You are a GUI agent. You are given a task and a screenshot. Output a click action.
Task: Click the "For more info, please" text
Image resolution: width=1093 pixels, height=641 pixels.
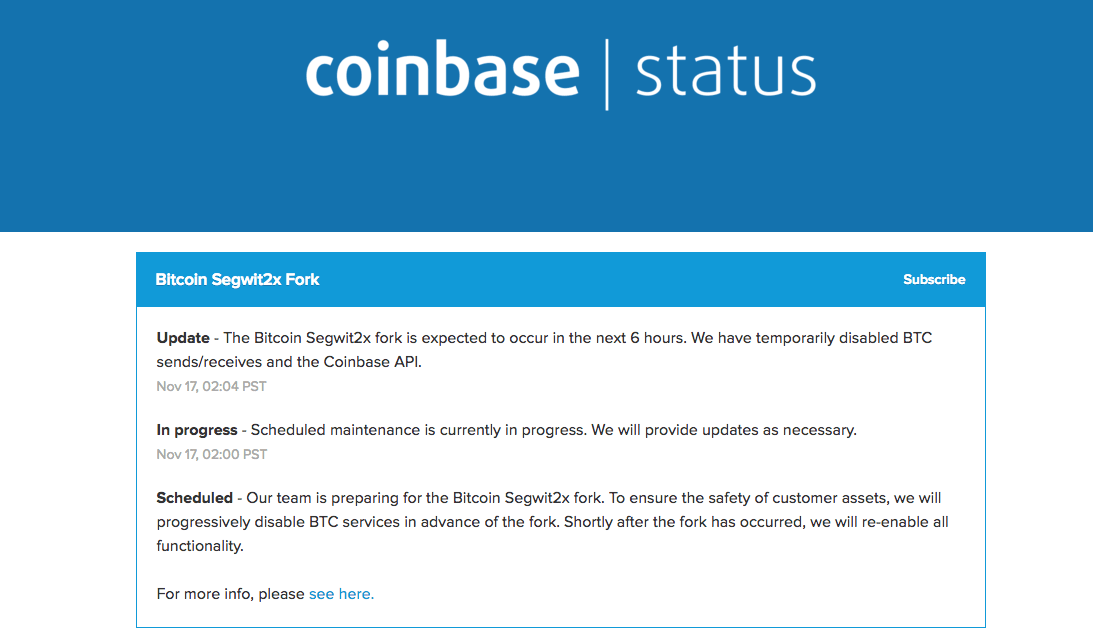[x=231, y=594]
